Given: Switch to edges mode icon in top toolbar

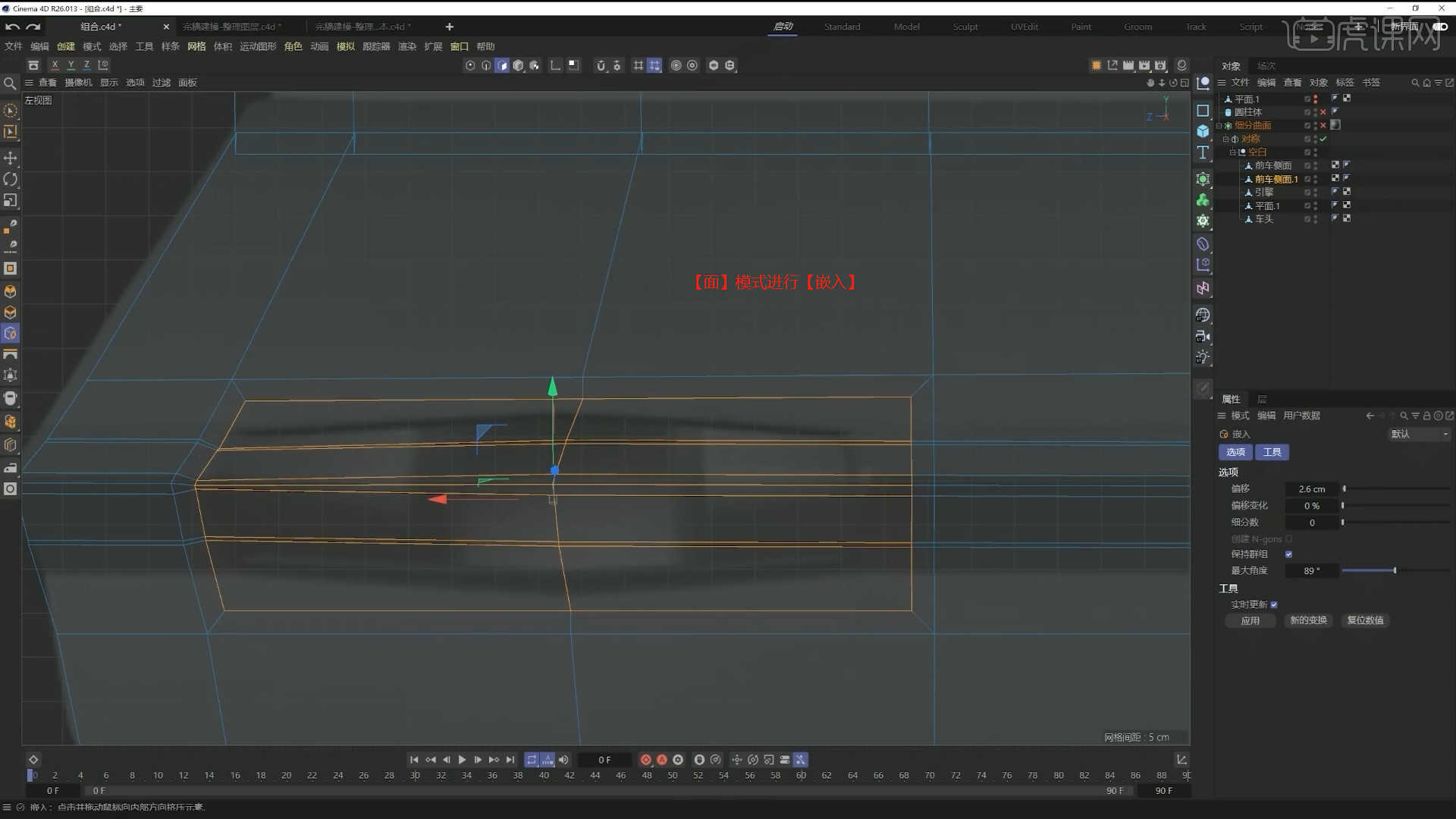Looking at the screenshot, I should (x=486, y=66).
